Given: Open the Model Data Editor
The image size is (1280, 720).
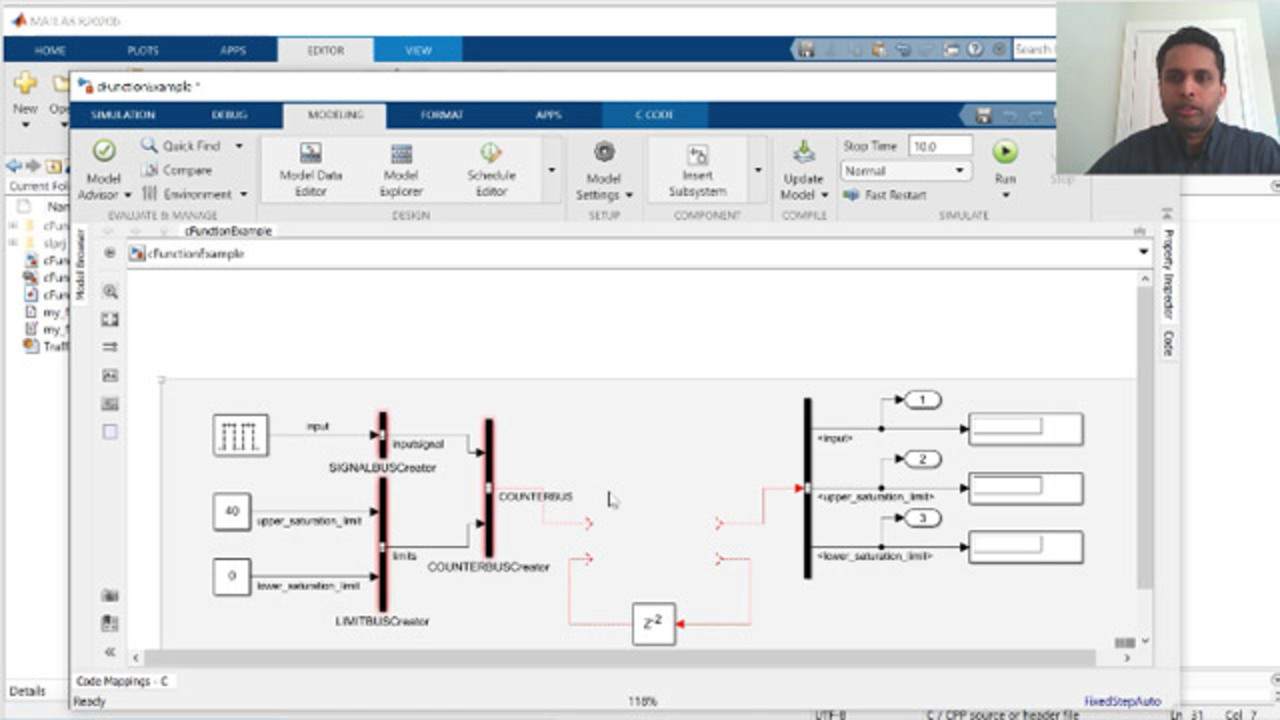Looking at the screenshot, I should coord(310,167).
